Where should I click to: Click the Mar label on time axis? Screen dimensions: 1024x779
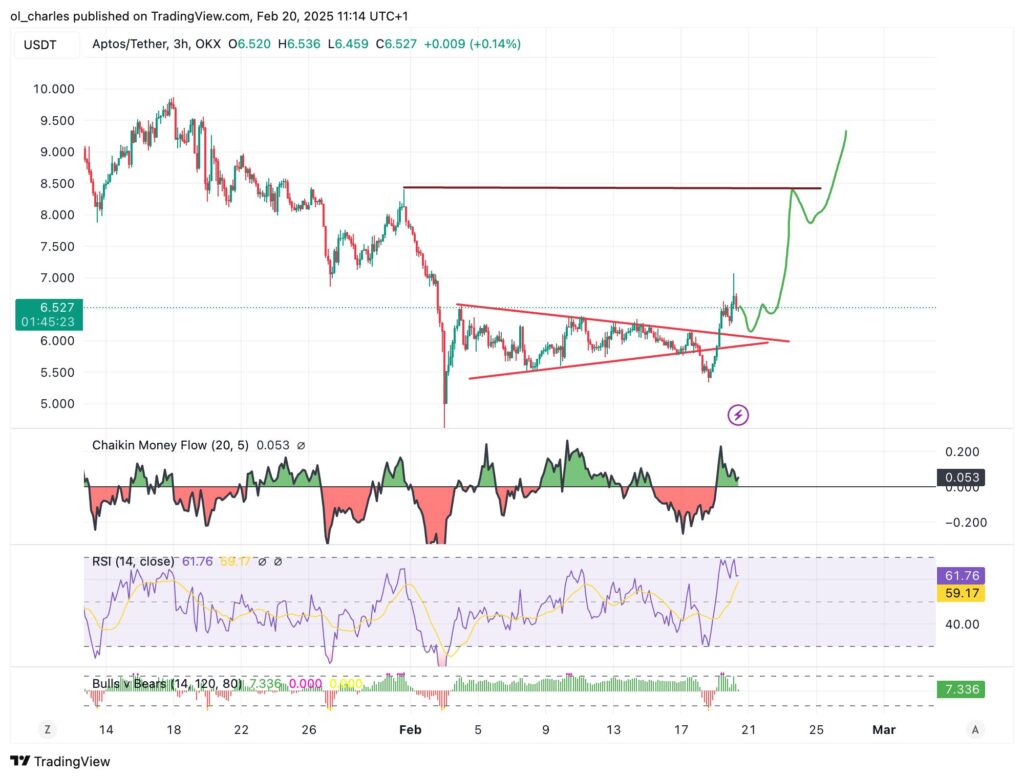(x=883, y=729)
